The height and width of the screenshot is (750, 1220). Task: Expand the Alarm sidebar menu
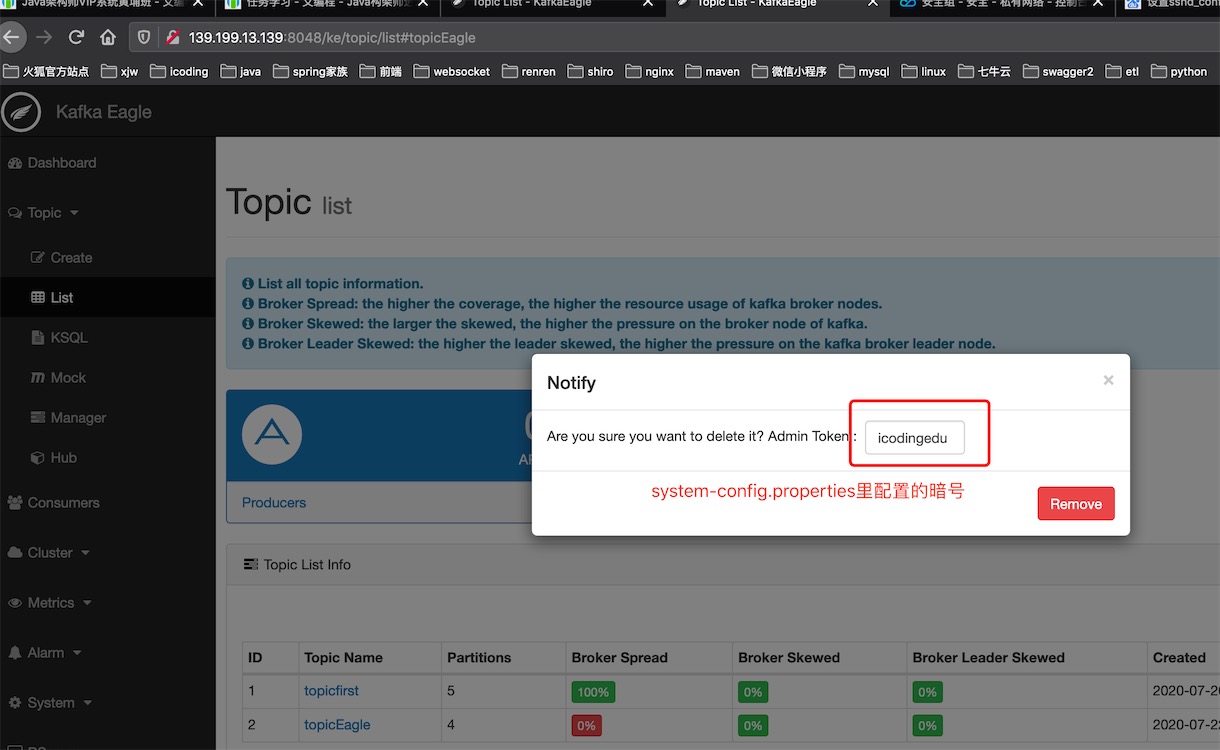tap(45, 653)
